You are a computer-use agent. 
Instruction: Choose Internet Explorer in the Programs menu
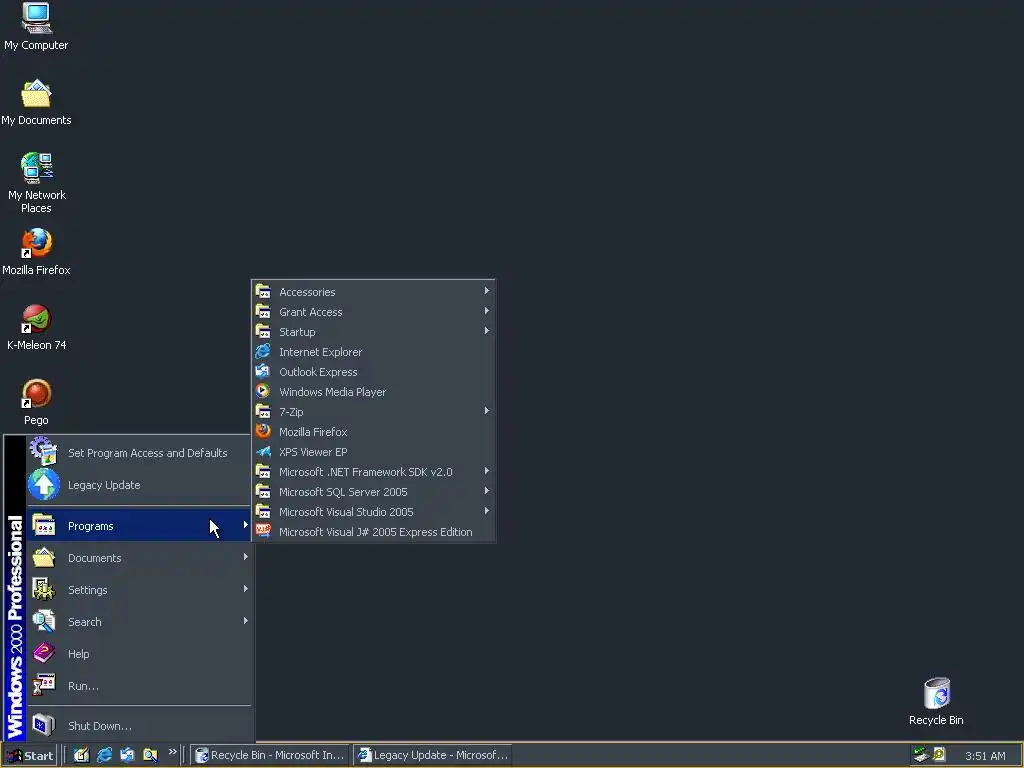pyautogui.click(x=373, y=351)
